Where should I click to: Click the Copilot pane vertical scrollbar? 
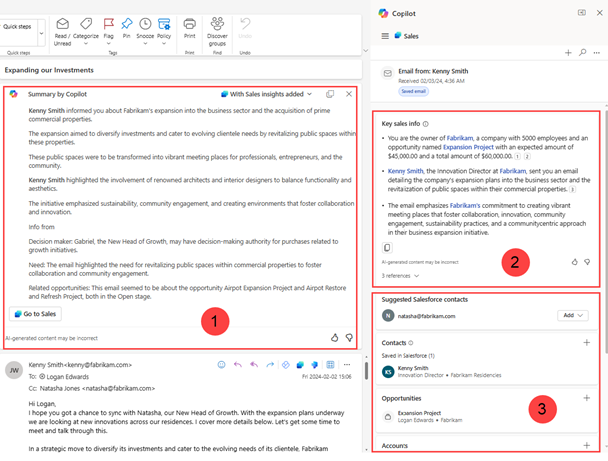pos(606,231)
